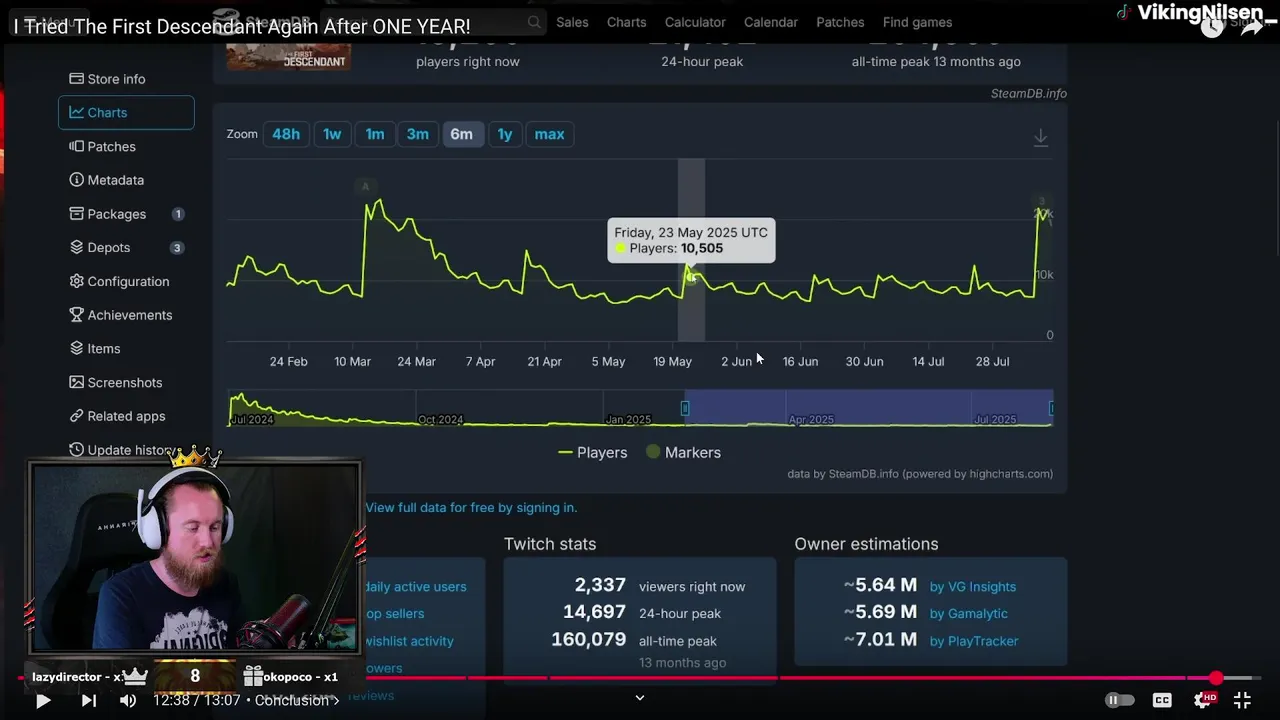Image resolution: width=1280 pixels, height=720 pixels.
Task: Click the First Descendant game thumbnail
Action: coord(288,56)
